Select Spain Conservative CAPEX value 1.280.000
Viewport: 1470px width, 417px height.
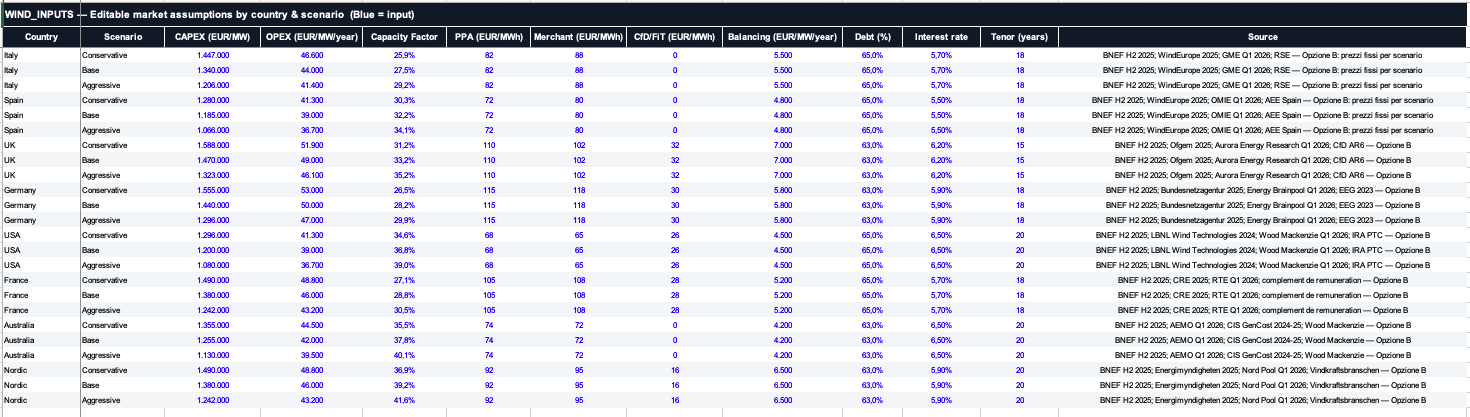[x=212, y=100]
